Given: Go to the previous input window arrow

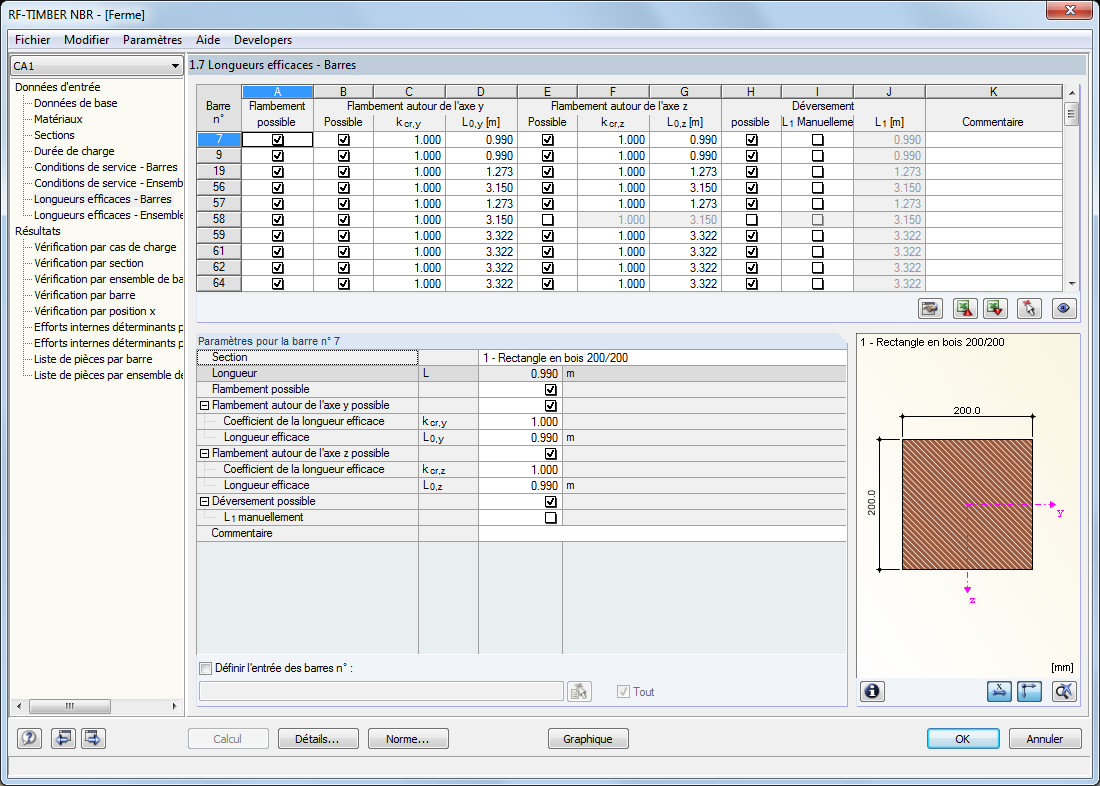Looking at the screenshot, I should pyautogui.click(x=62, y=739).
